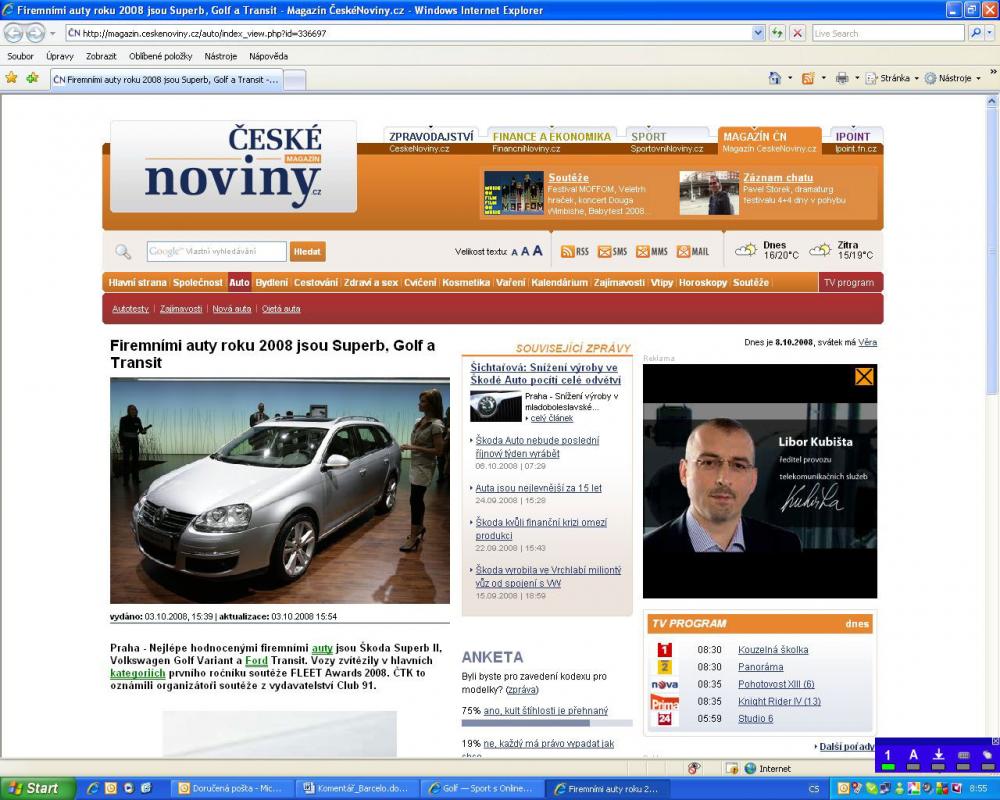
Task: Select smallest text size A
Action: [515, 253]
